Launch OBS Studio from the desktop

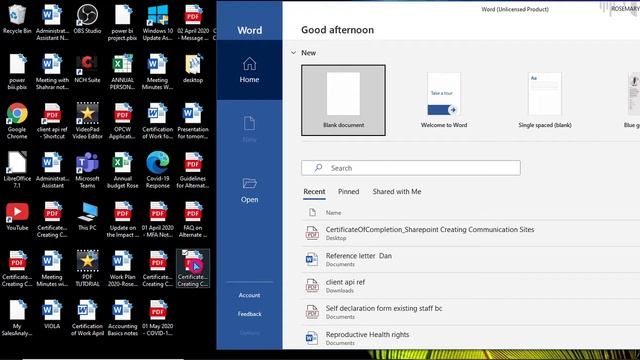(87, 19)
